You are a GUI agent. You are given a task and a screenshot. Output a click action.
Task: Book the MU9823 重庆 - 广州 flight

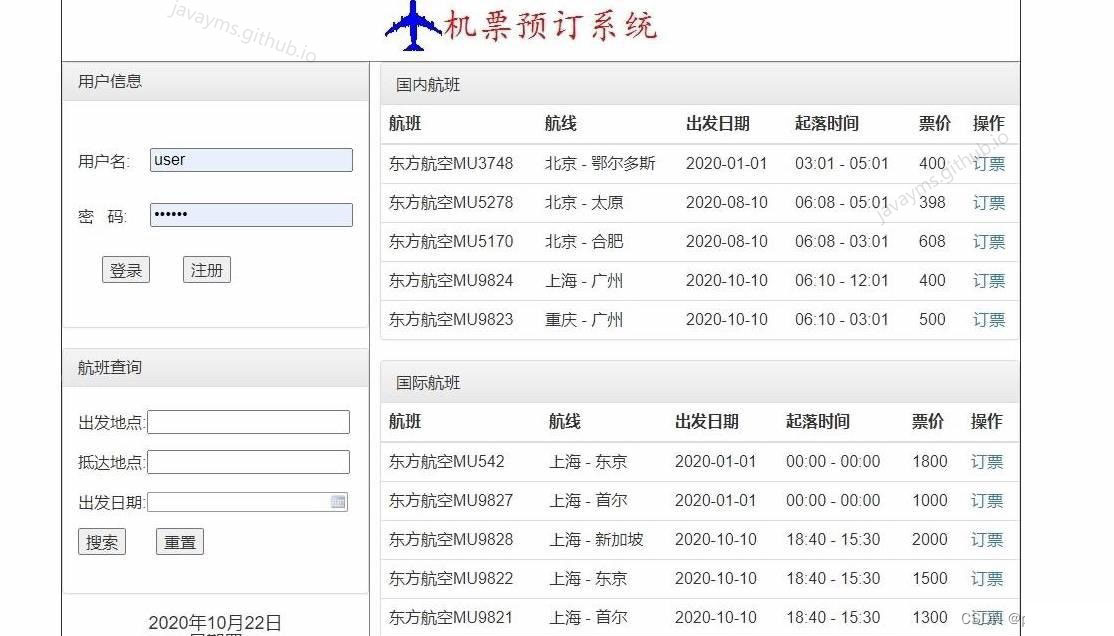[989, 320]
